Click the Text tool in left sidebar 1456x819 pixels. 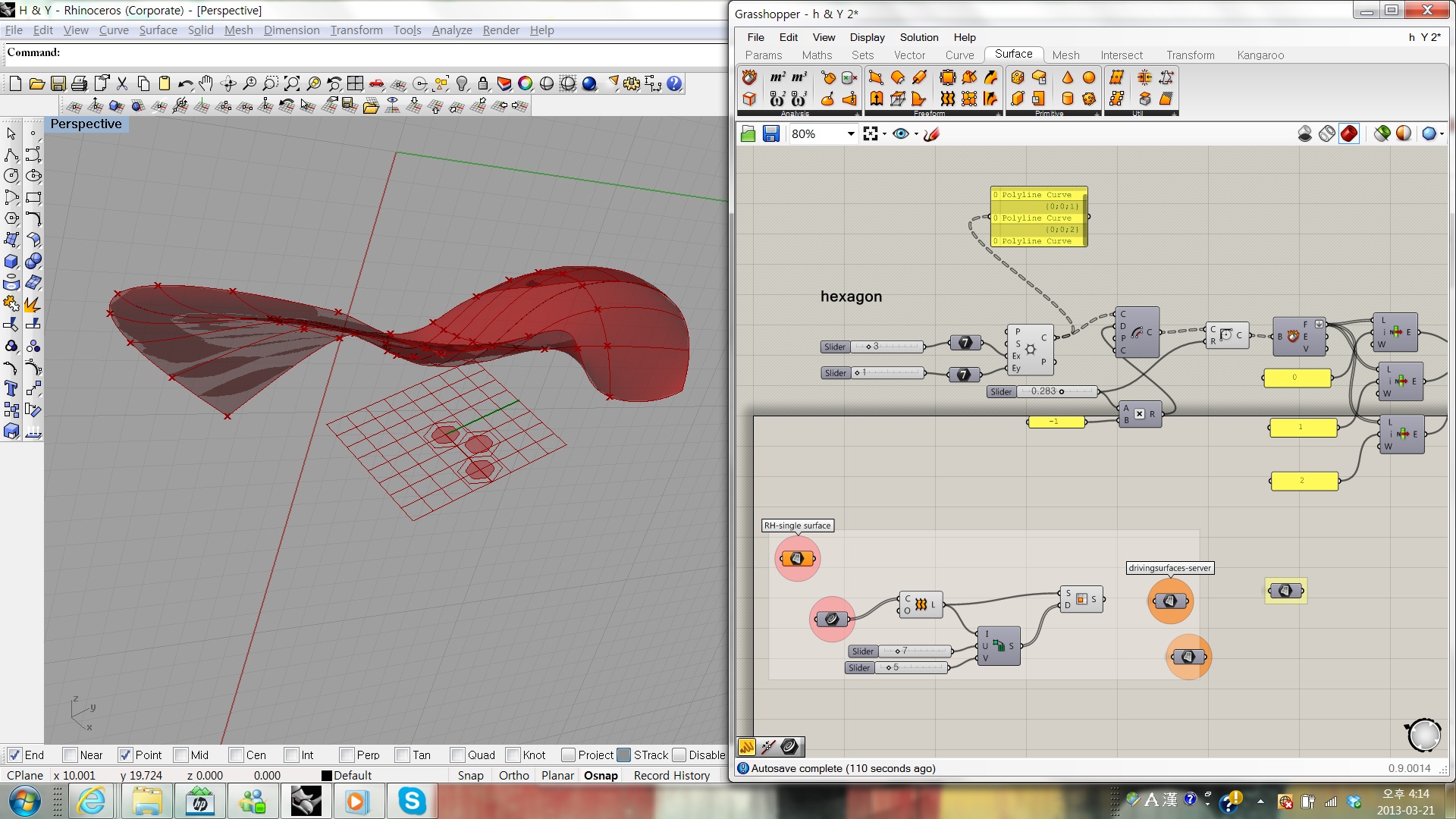click(11, 389)
